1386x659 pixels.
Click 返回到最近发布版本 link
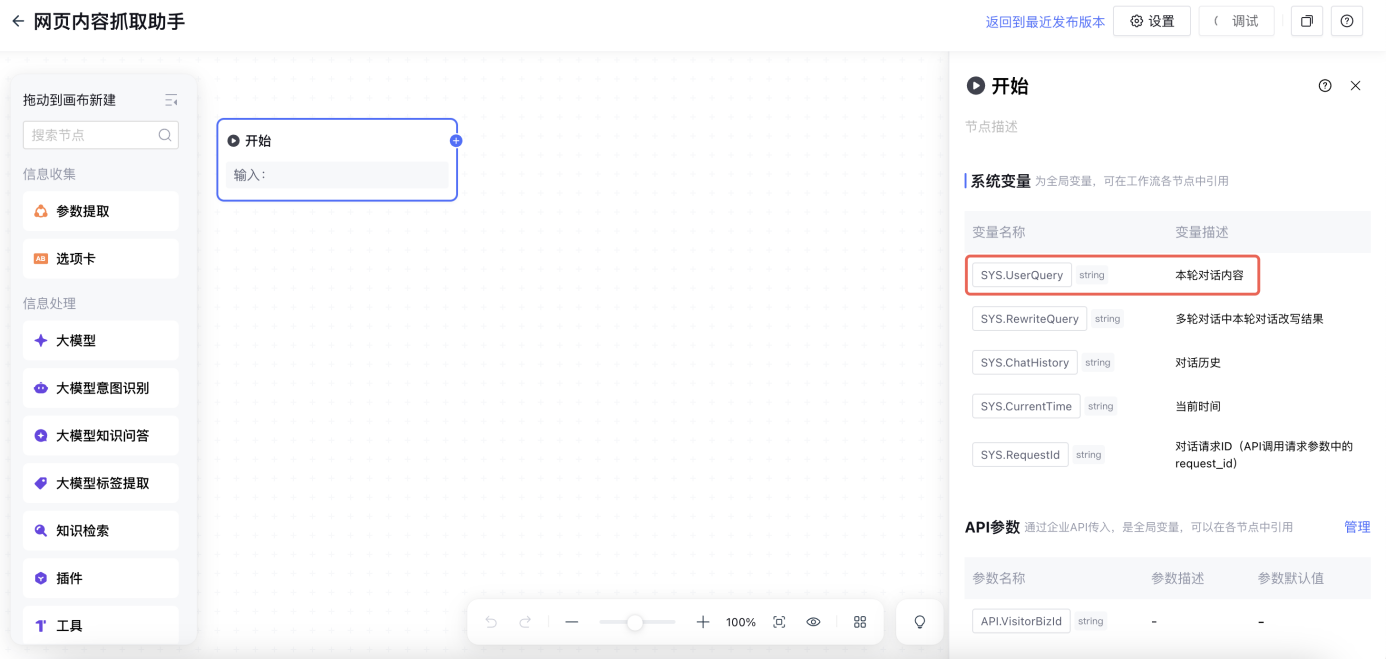click(x=1045, y=22)
